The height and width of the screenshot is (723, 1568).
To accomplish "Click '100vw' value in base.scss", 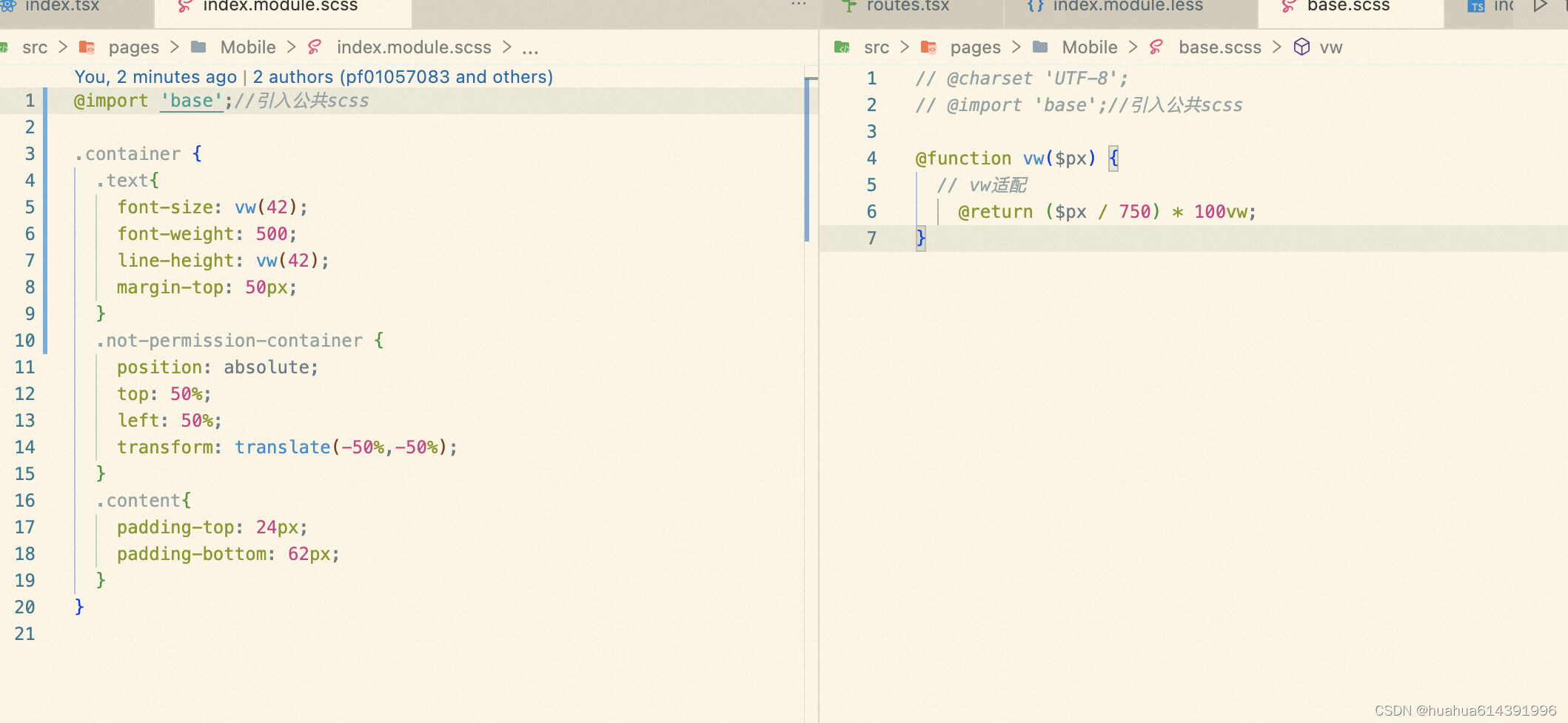I will [x=1220, y=212].
